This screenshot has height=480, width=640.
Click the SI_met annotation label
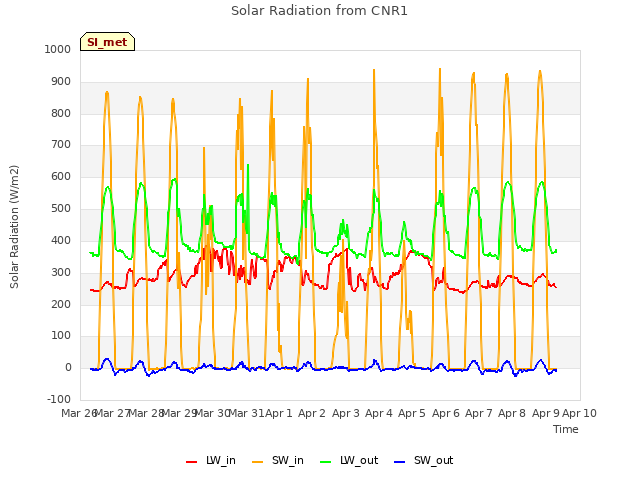107,42
